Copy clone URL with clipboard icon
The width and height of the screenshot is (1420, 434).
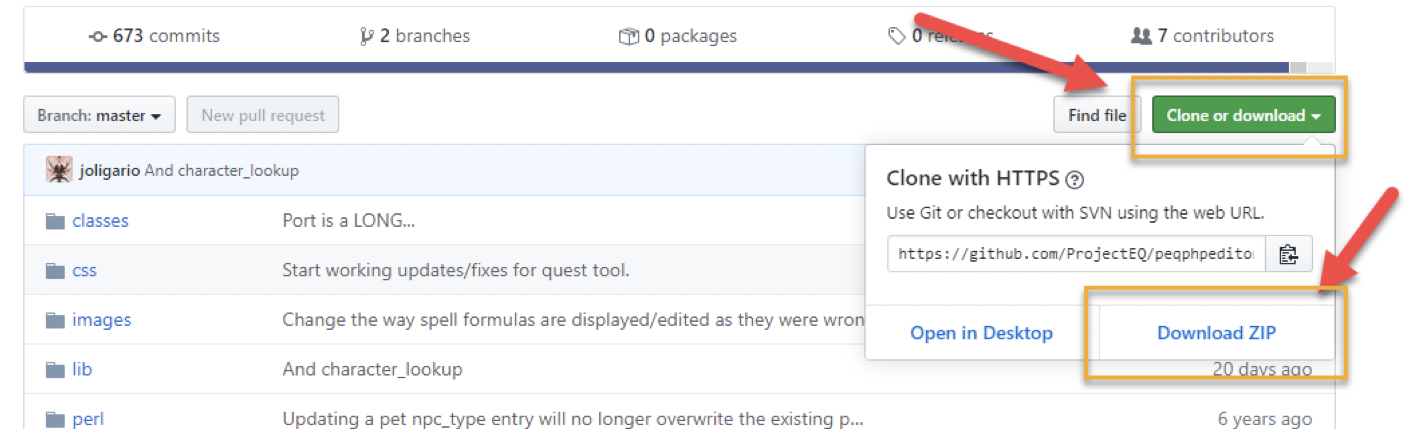(1289, 254)
